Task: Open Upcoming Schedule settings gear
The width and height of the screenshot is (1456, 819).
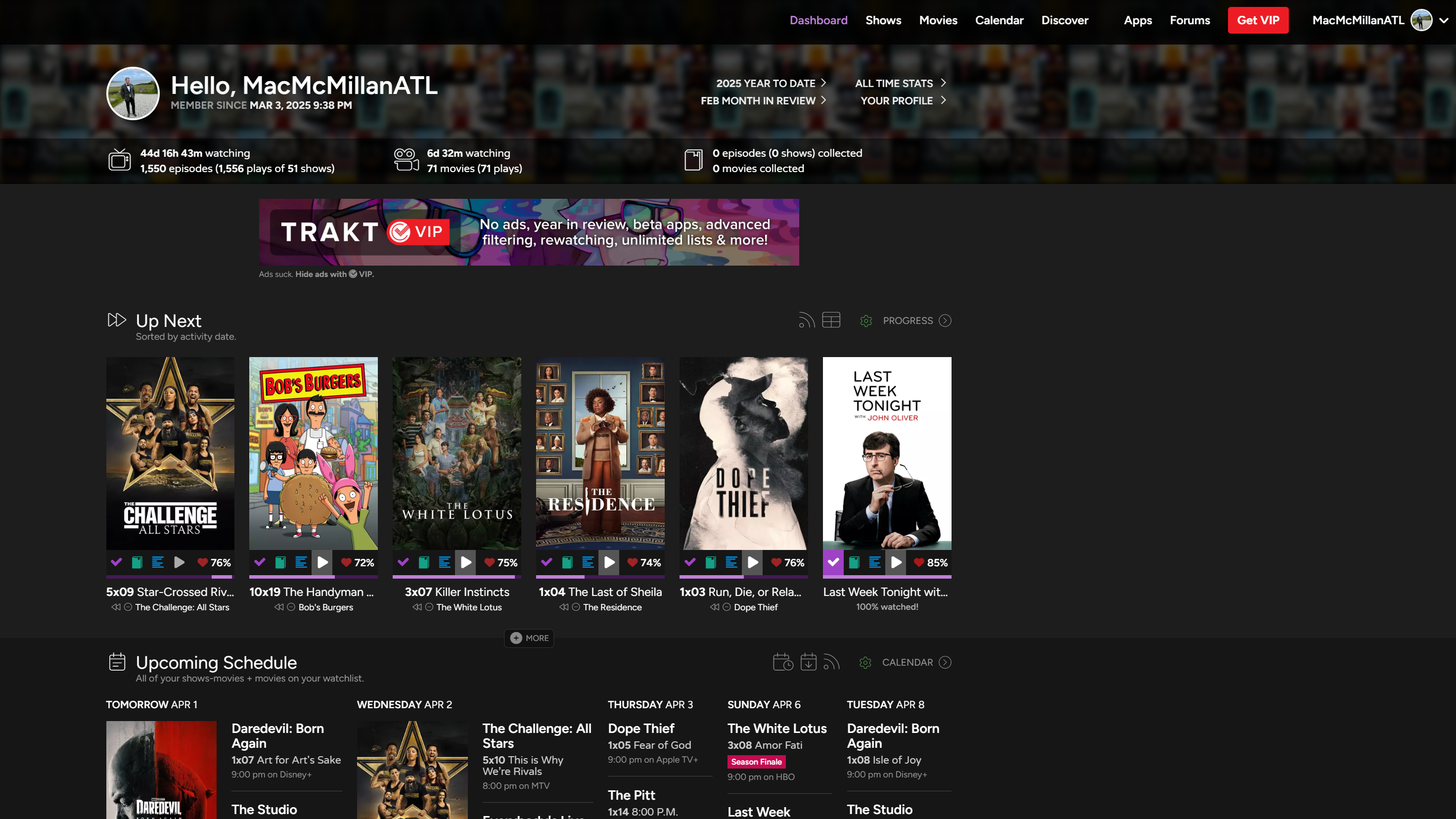Action: pos(865,662)
